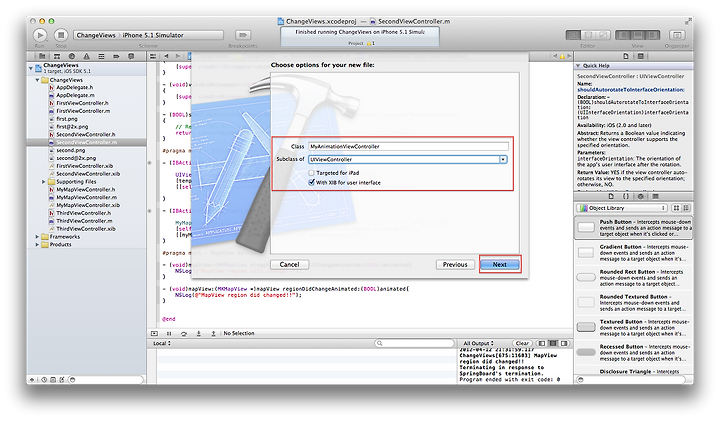Select the Standard editor button
Image resolution: width=720 pixels, height=421 pixels.
tap(573, 35)
